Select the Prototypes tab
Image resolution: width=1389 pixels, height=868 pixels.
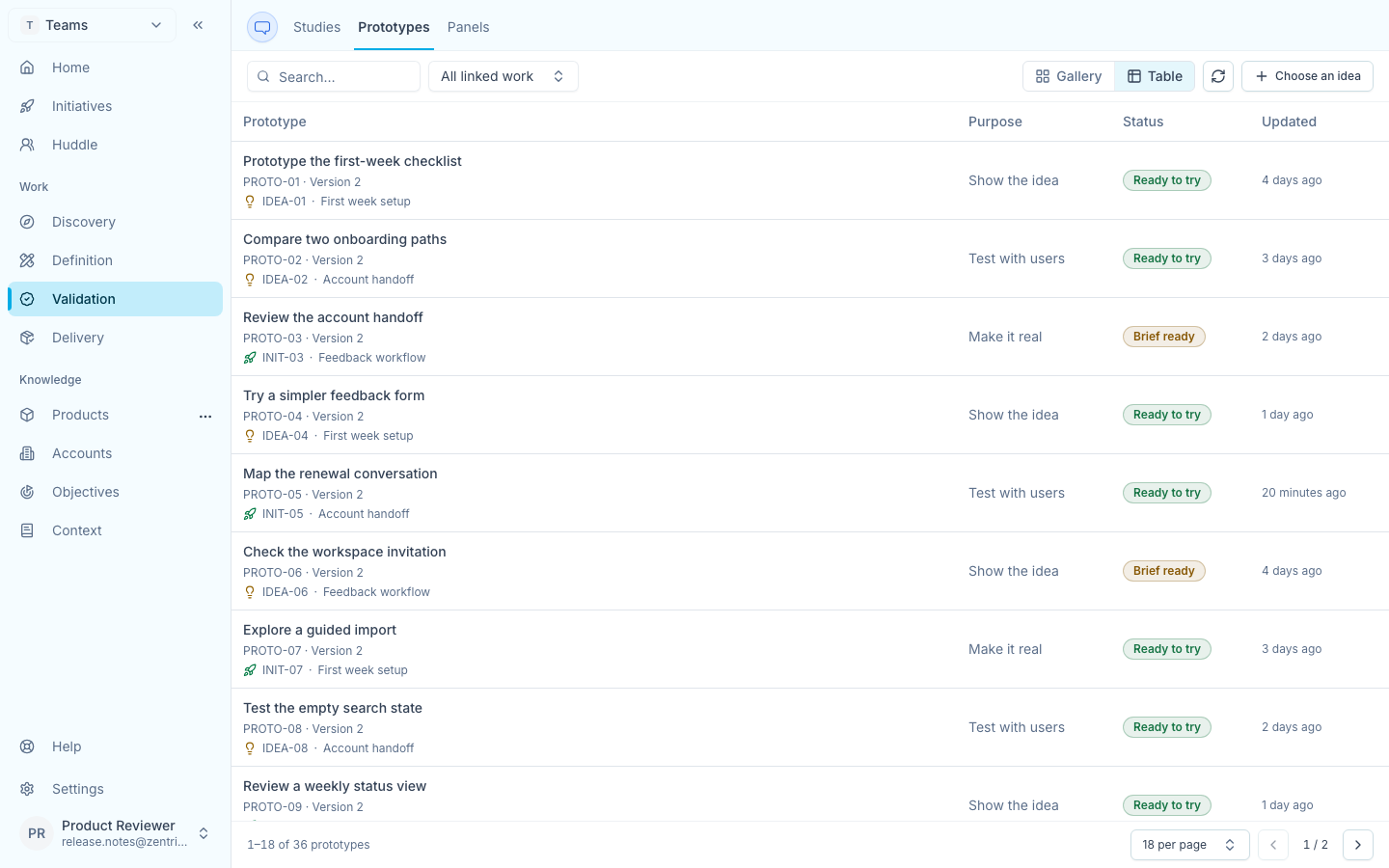(394, 27)
